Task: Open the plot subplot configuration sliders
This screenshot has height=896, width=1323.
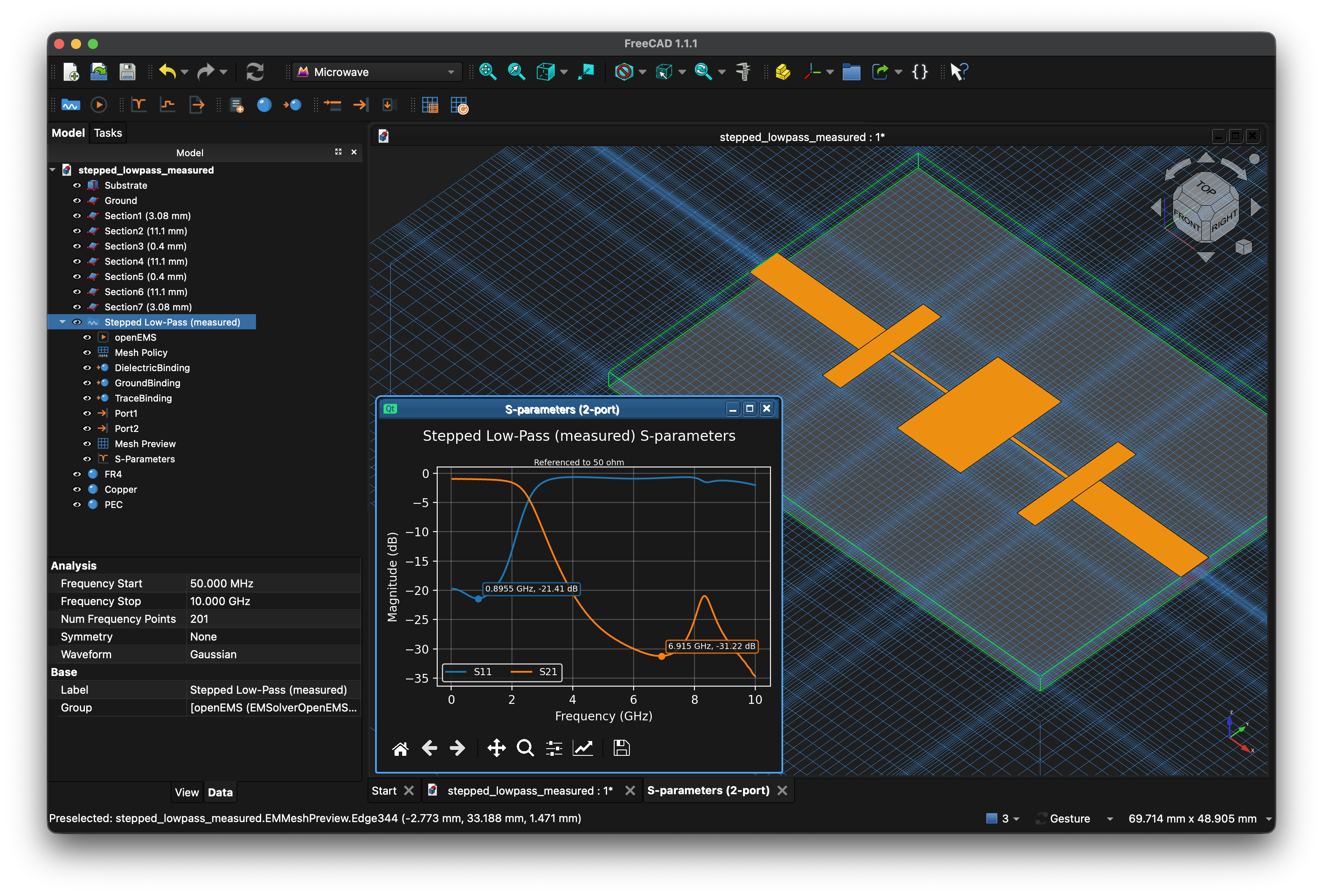Action: (554, 748)
